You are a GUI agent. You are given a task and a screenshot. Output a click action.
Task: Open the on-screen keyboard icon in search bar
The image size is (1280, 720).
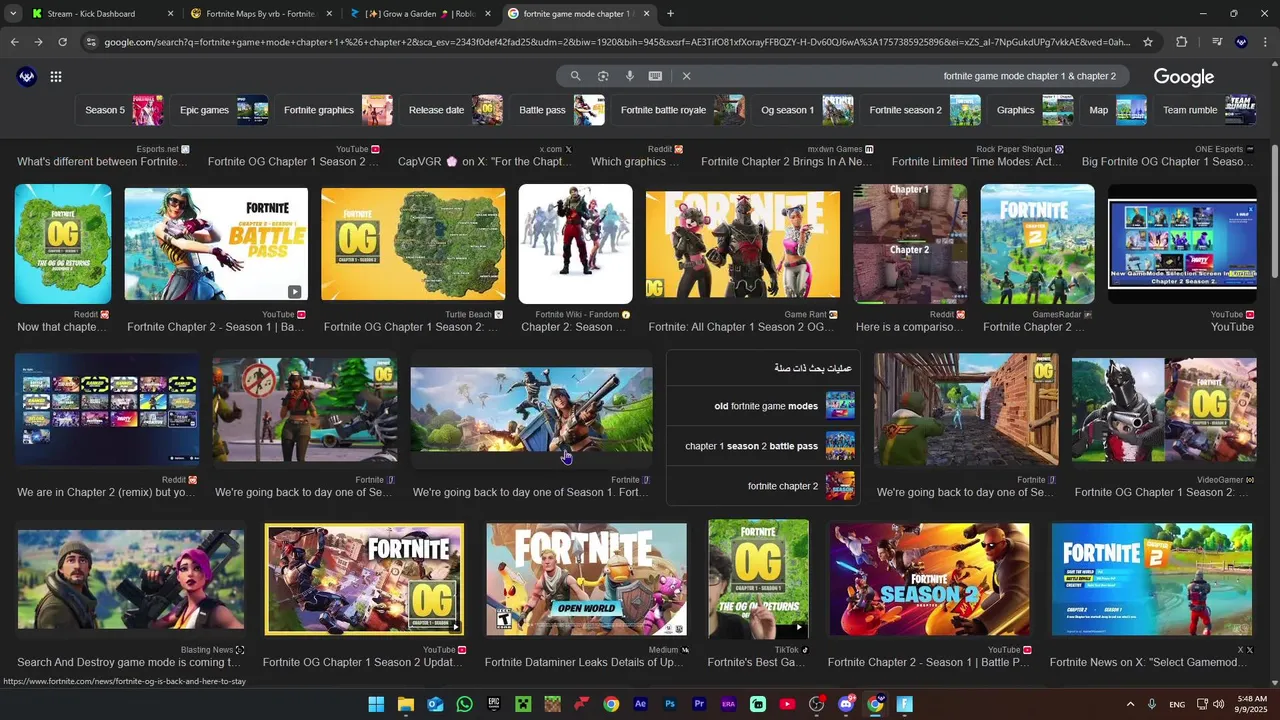point(655,76)
